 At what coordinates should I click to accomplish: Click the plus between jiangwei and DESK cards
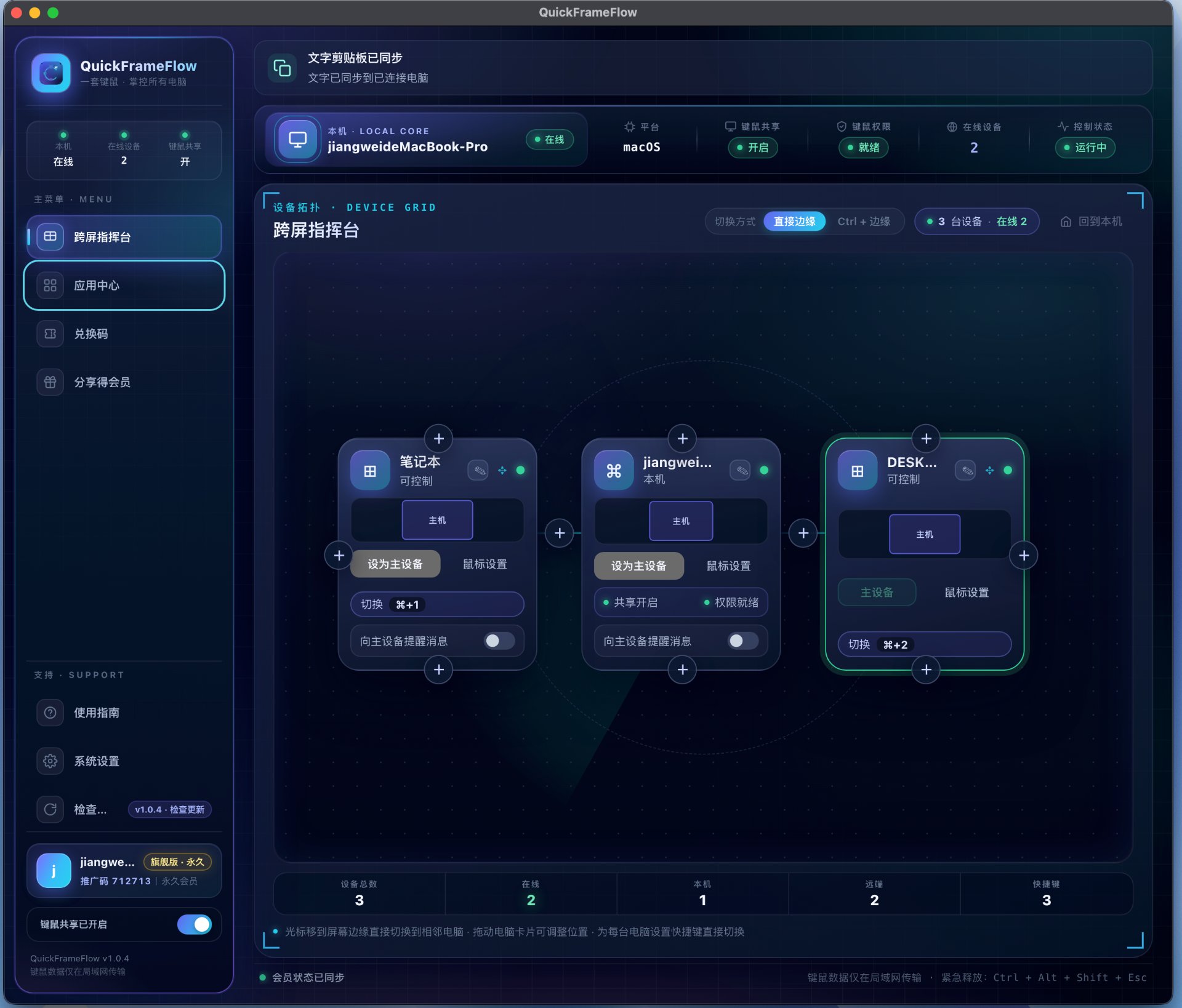[803, 533]
